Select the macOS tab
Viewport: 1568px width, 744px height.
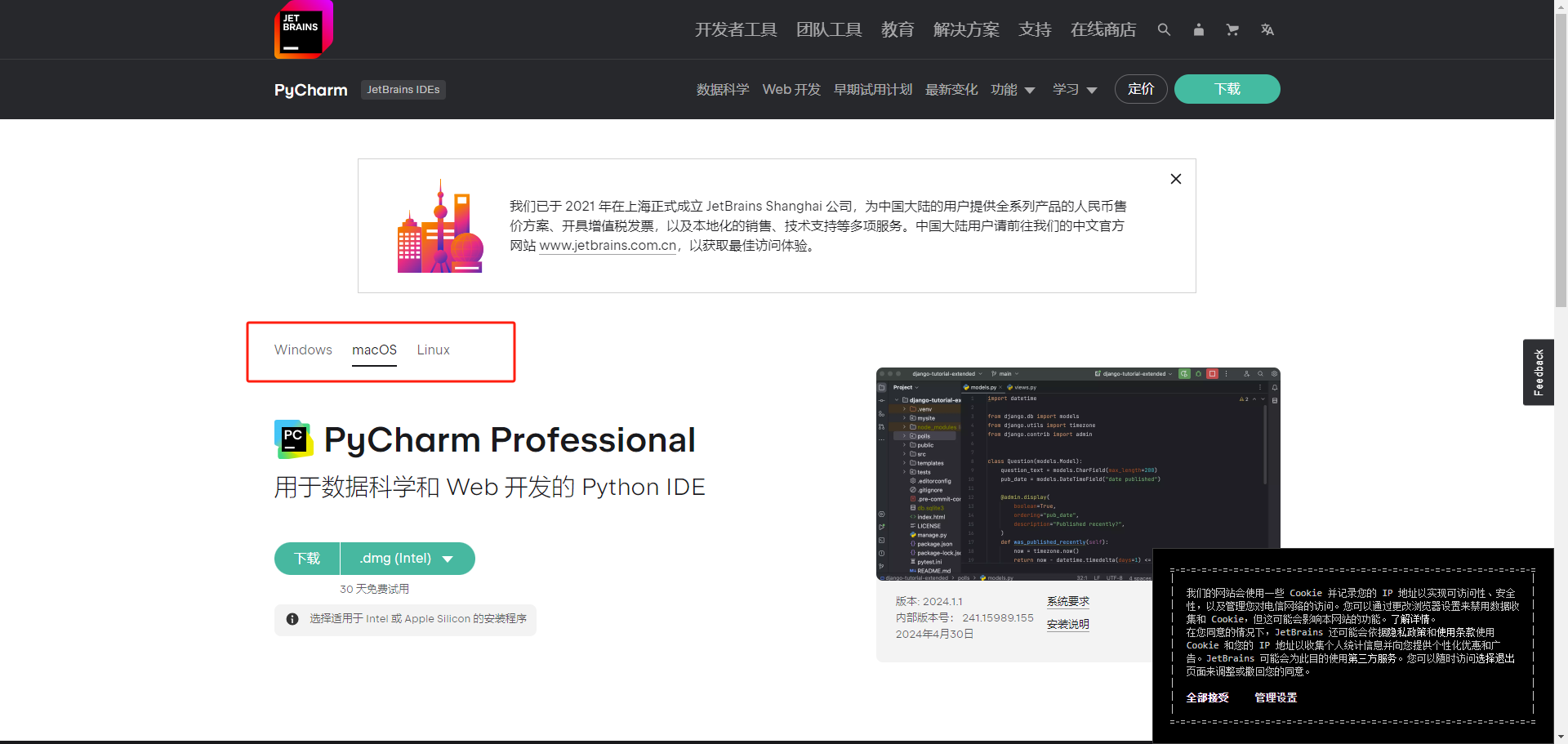click(x=374, y=350)
